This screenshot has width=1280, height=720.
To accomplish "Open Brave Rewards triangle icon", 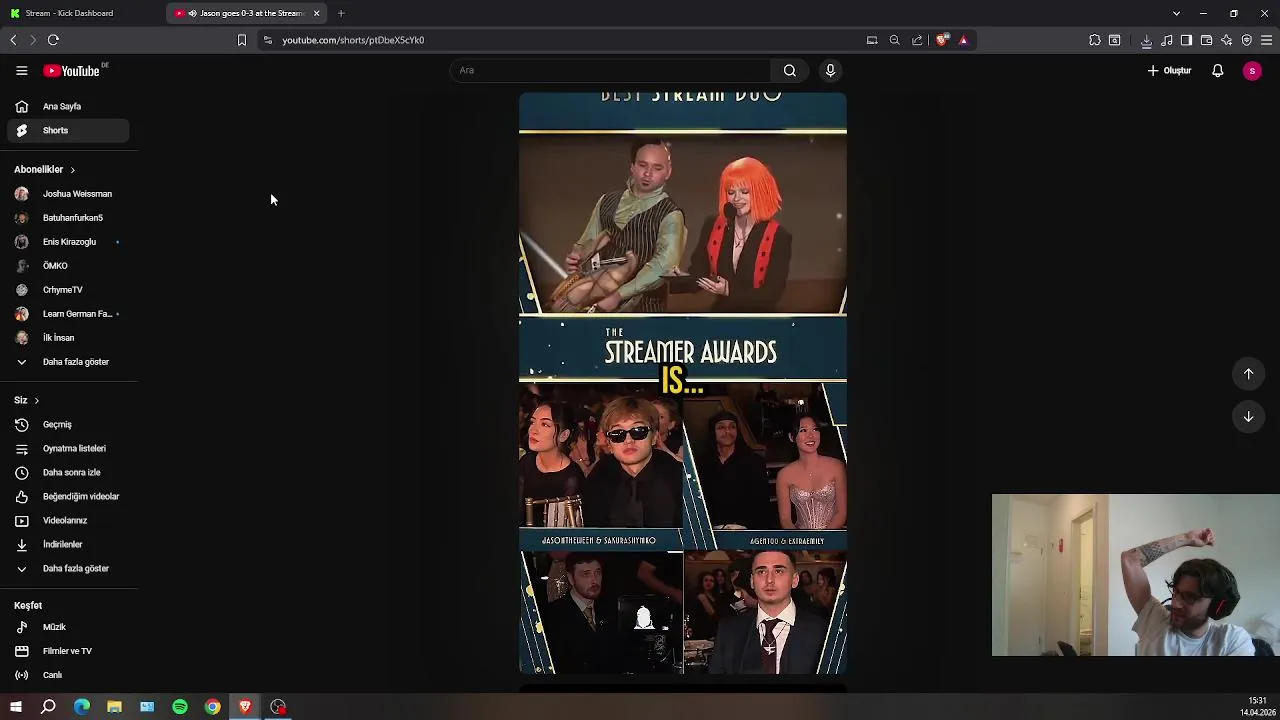I will [x=963, y=40].
